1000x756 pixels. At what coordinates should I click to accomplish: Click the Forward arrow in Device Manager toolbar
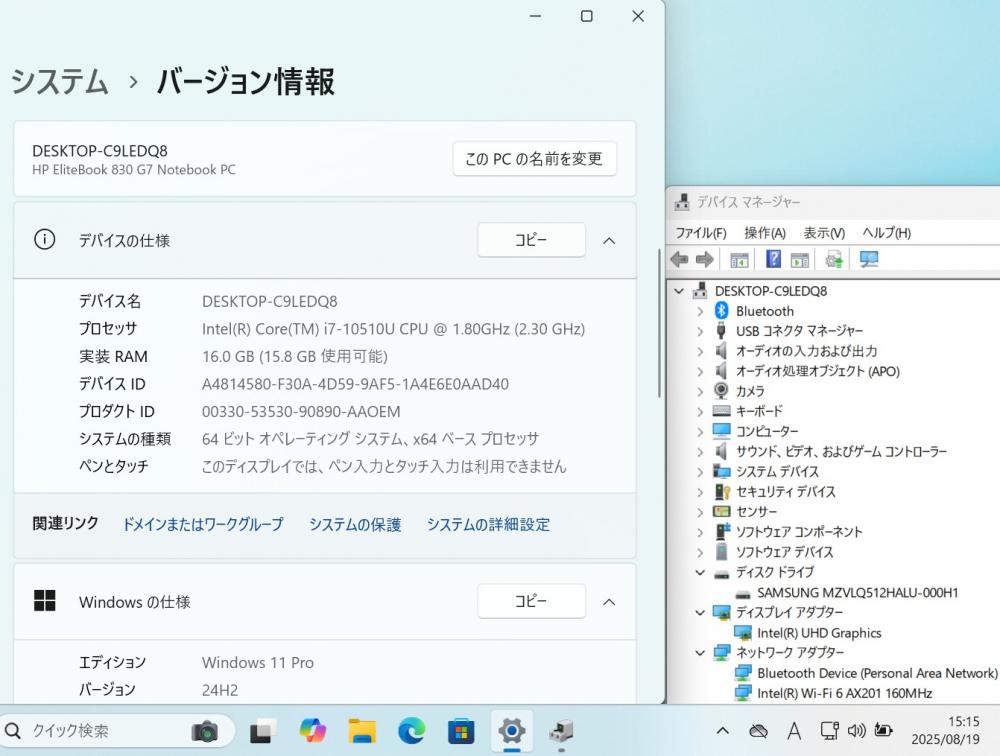click(705, 259)
